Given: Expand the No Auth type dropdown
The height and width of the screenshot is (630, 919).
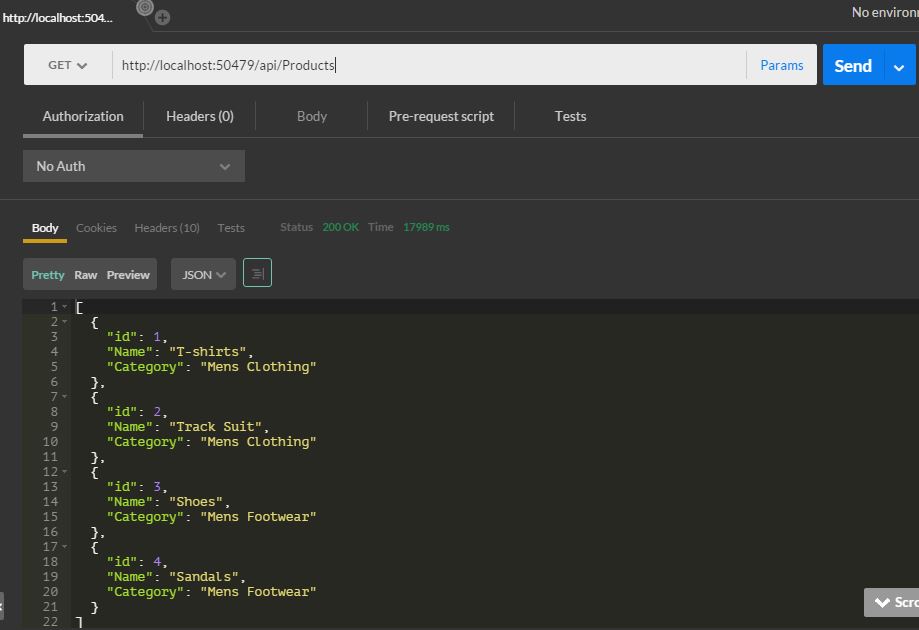Looking at the screenshot, I should [x=133, y=166].
